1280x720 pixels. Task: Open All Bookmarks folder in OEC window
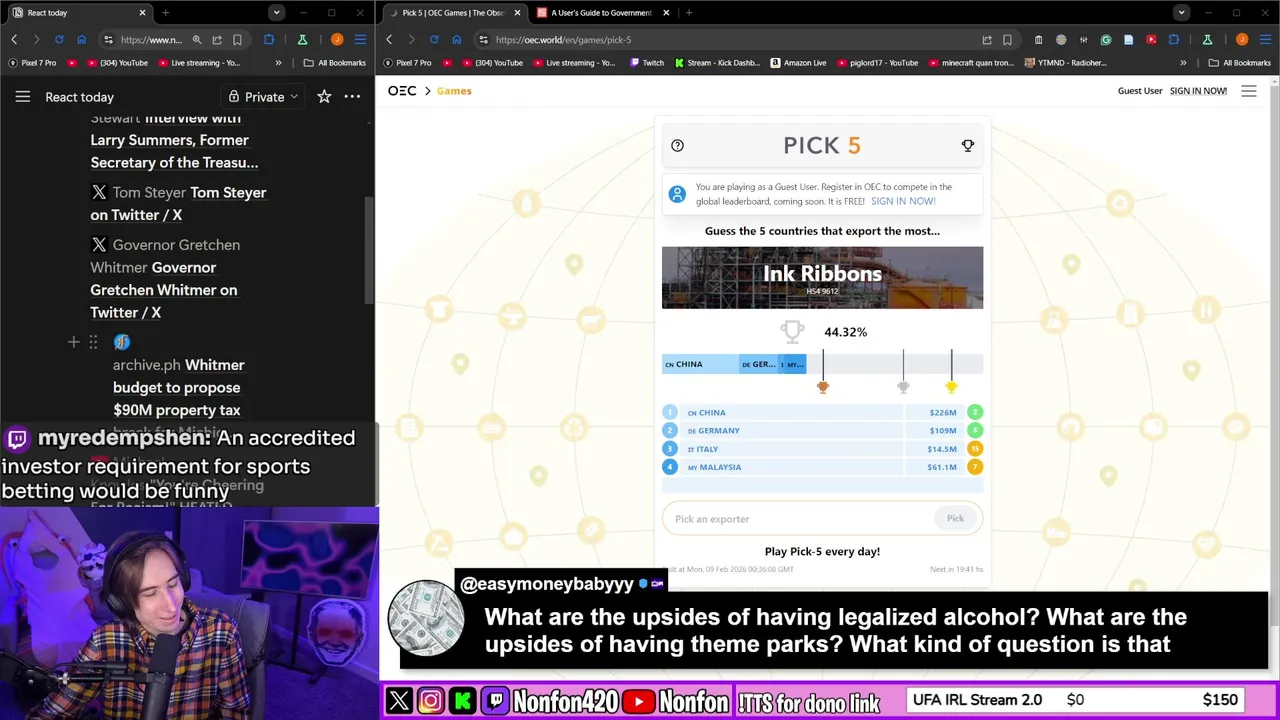[1239, 63]
